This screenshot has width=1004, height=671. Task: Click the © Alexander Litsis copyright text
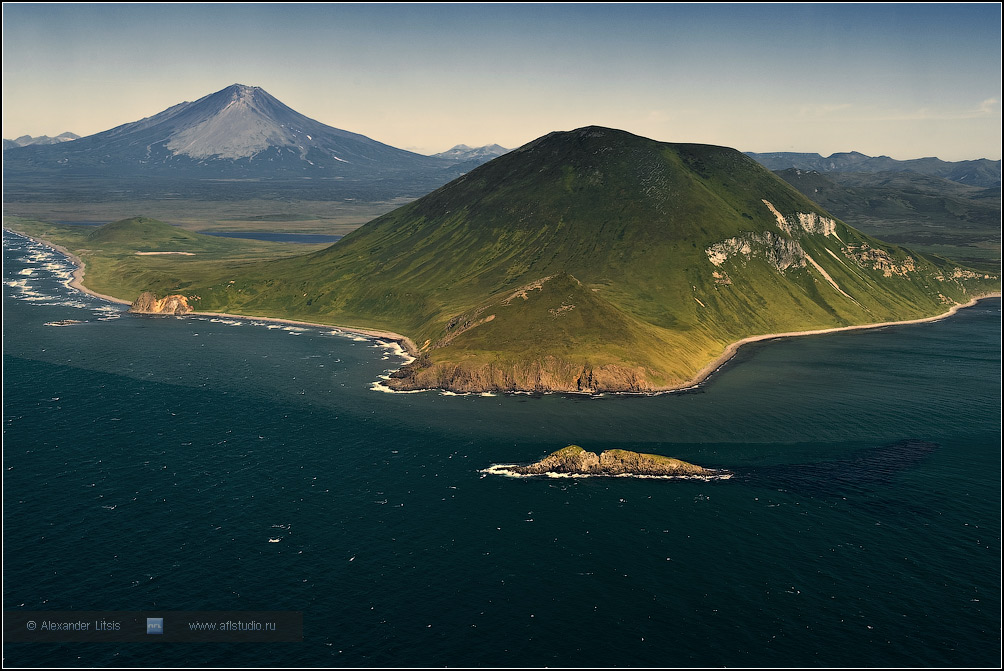point(73,626)
